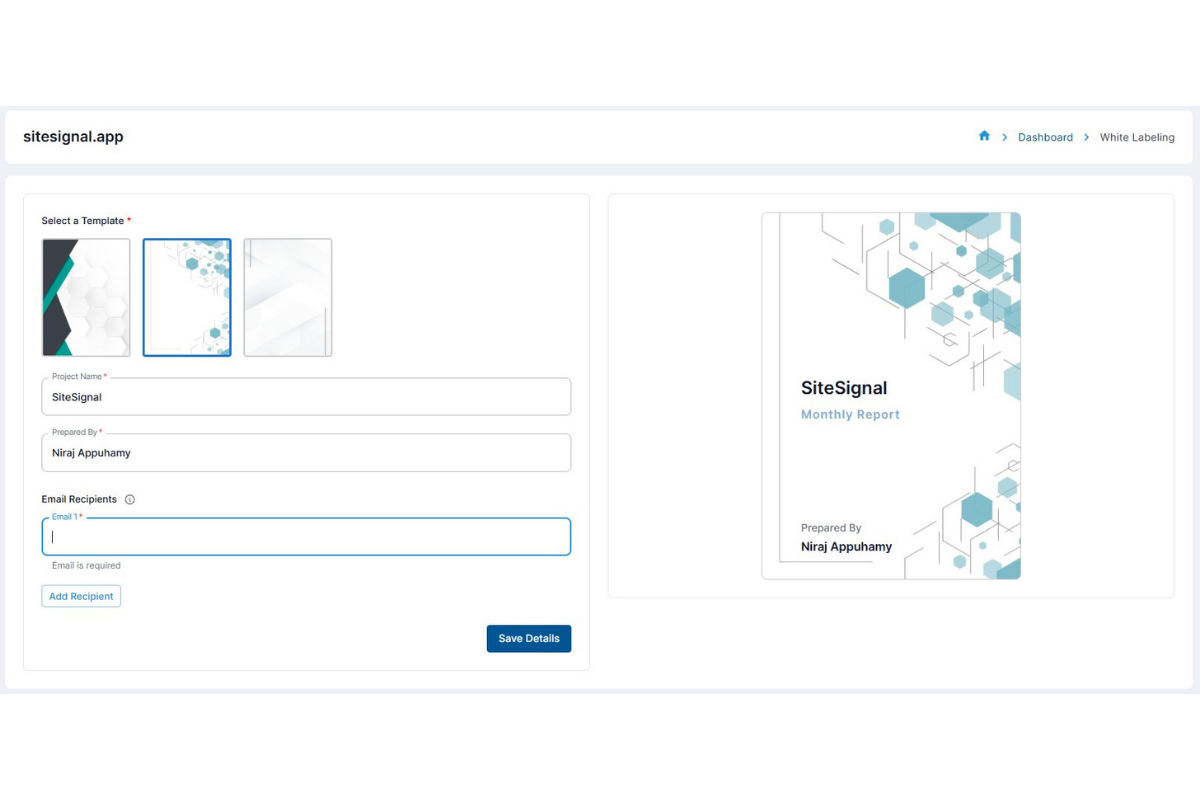Click the home icon in breadcrumb
This screenshot has width=1200, height=800.
(x=984, y=136)
